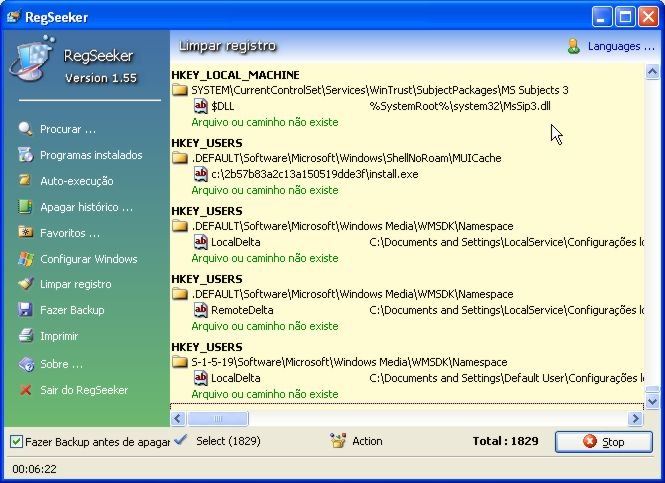The width and height of the screenshot is (665, 483).
Task: Click horizontal scrollbar right arrow
Action: click(635, 419)
